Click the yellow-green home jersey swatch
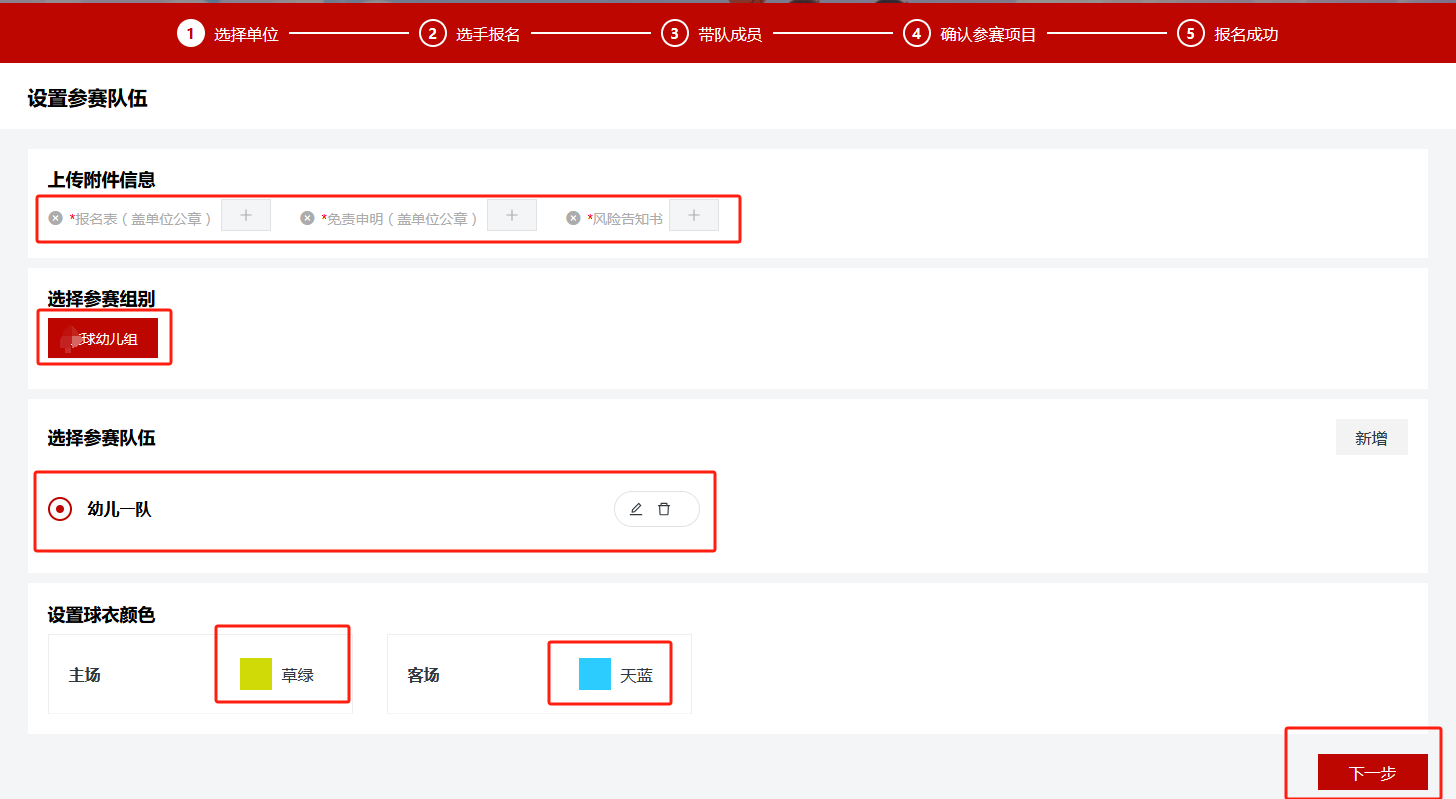Screen dimensions: 1456x799 click(256, 674)
